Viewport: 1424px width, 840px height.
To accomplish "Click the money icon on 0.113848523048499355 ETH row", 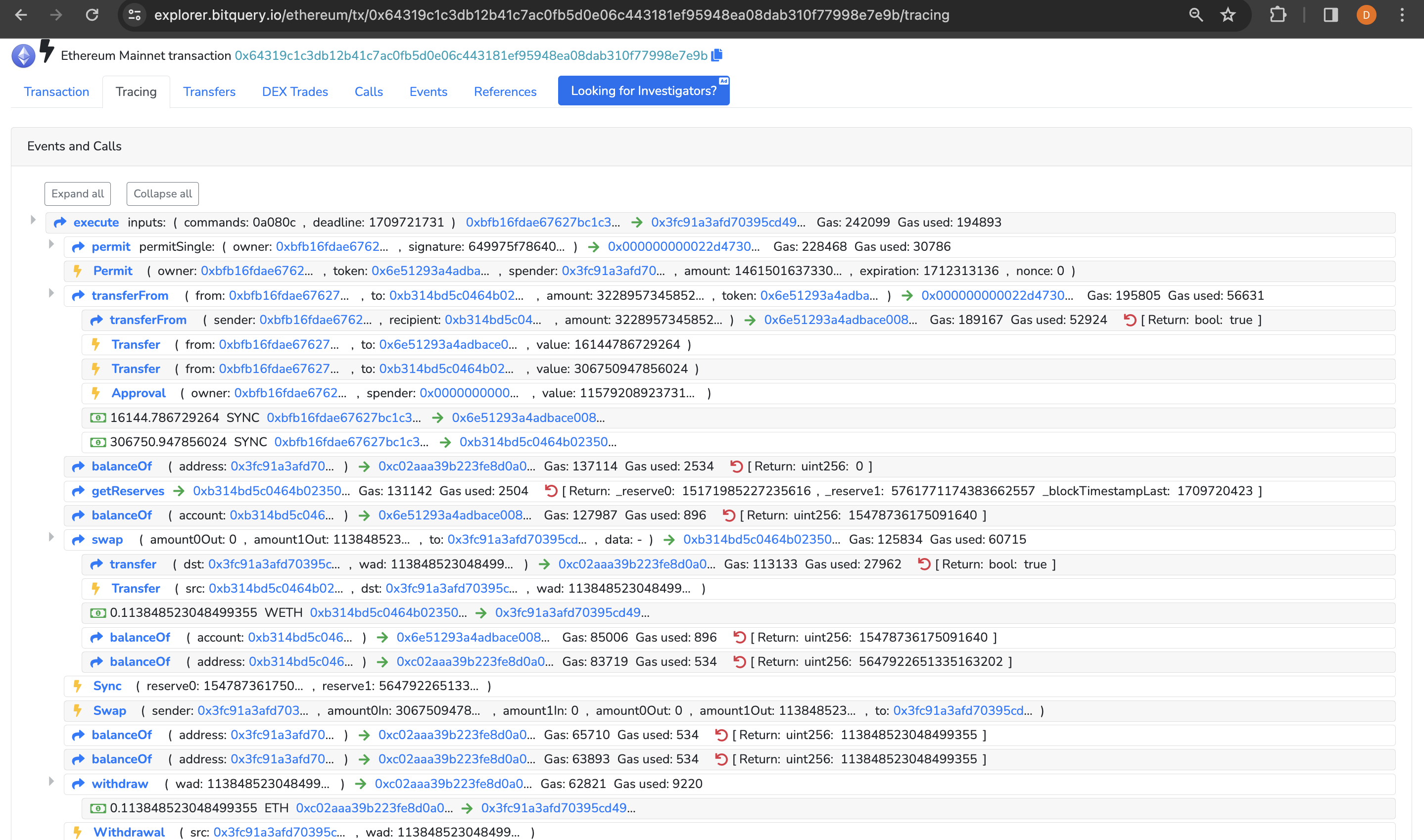I will coord(98,808).
